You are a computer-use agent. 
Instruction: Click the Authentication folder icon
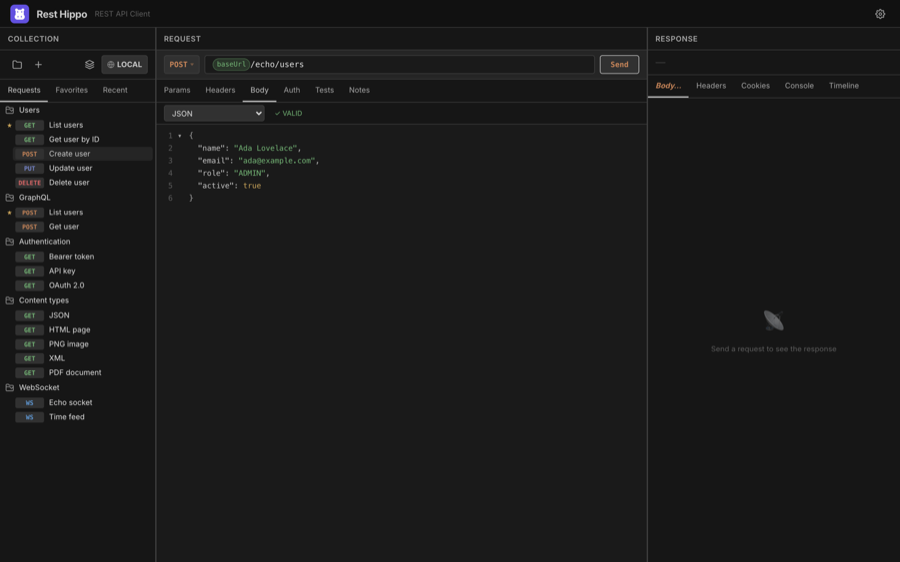tap(10, 242)
